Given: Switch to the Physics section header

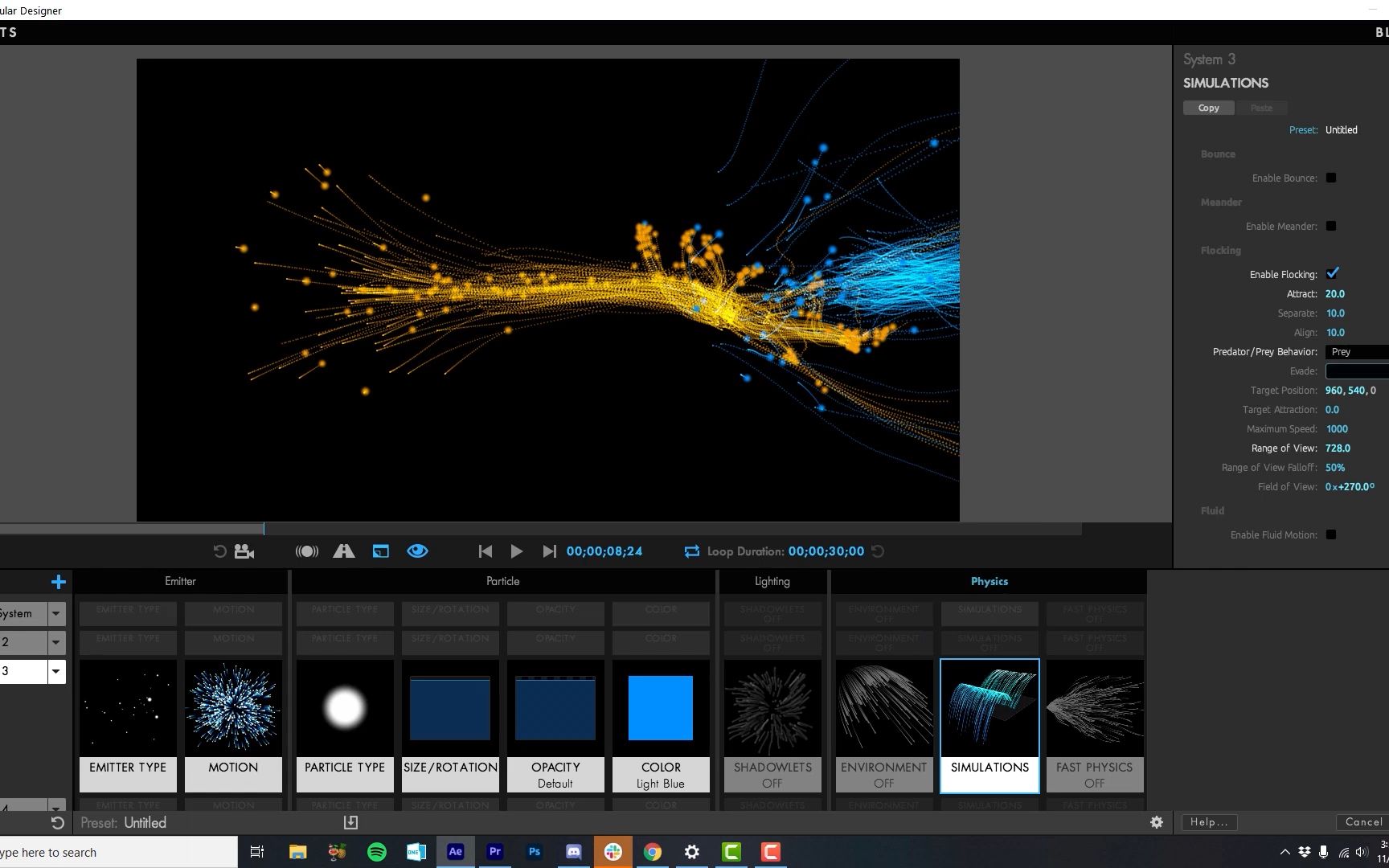Looking at the screenshot, I should tap(989, 581).
